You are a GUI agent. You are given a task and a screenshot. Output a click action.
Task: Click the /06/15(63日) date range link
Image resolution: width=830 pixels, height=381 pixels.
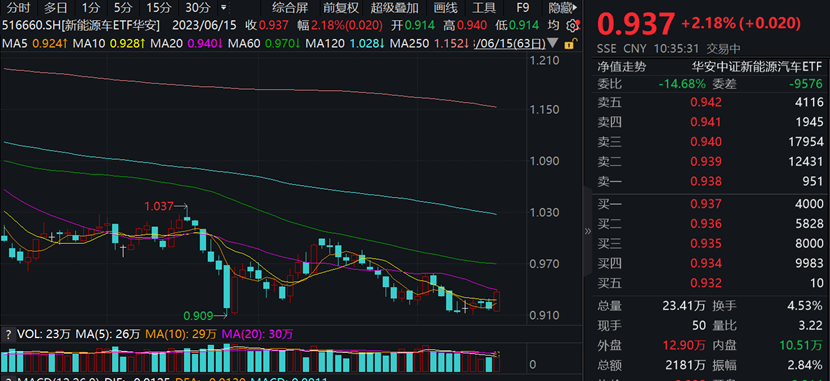pos(509,43)
